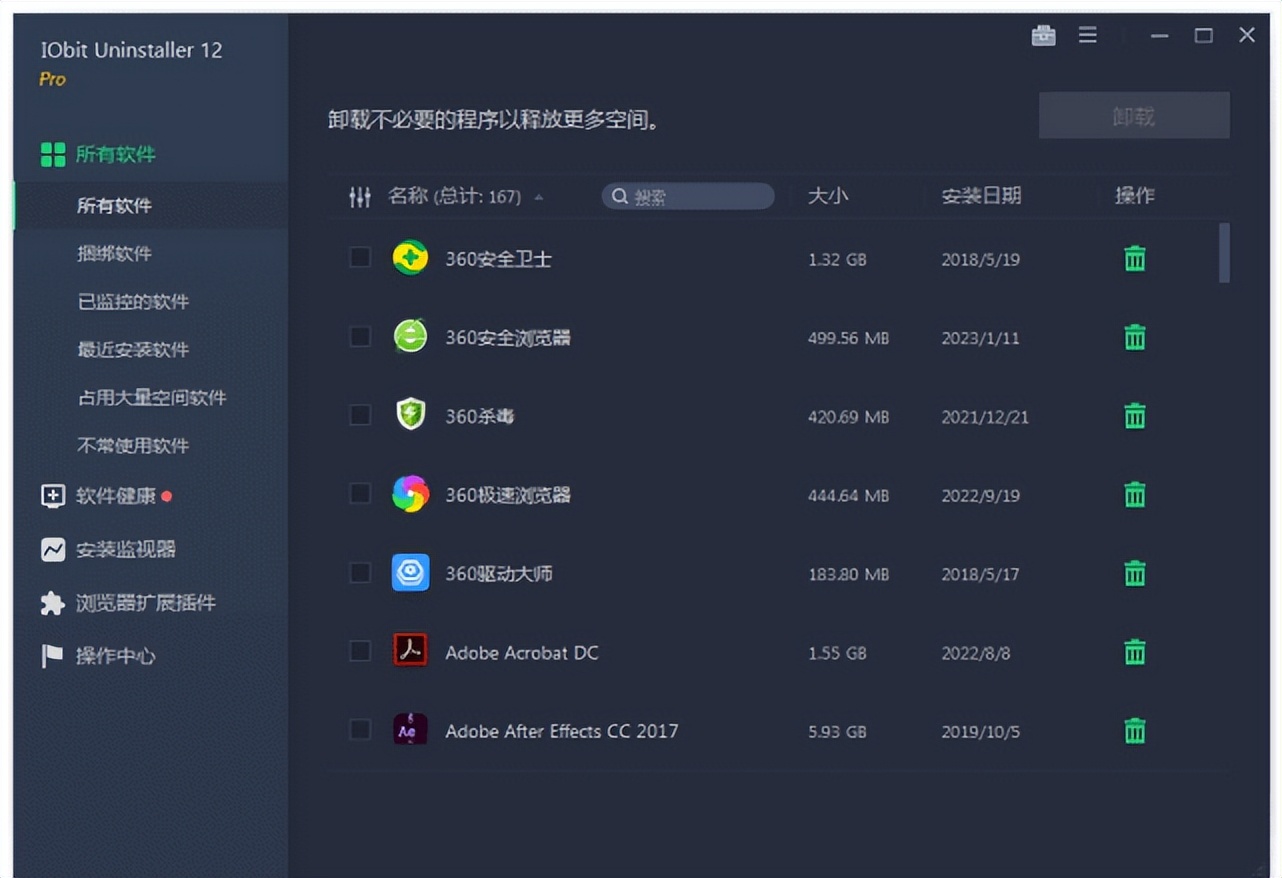
Task: Open the 捆绑软件 section
Action: (x=117, y=253)
